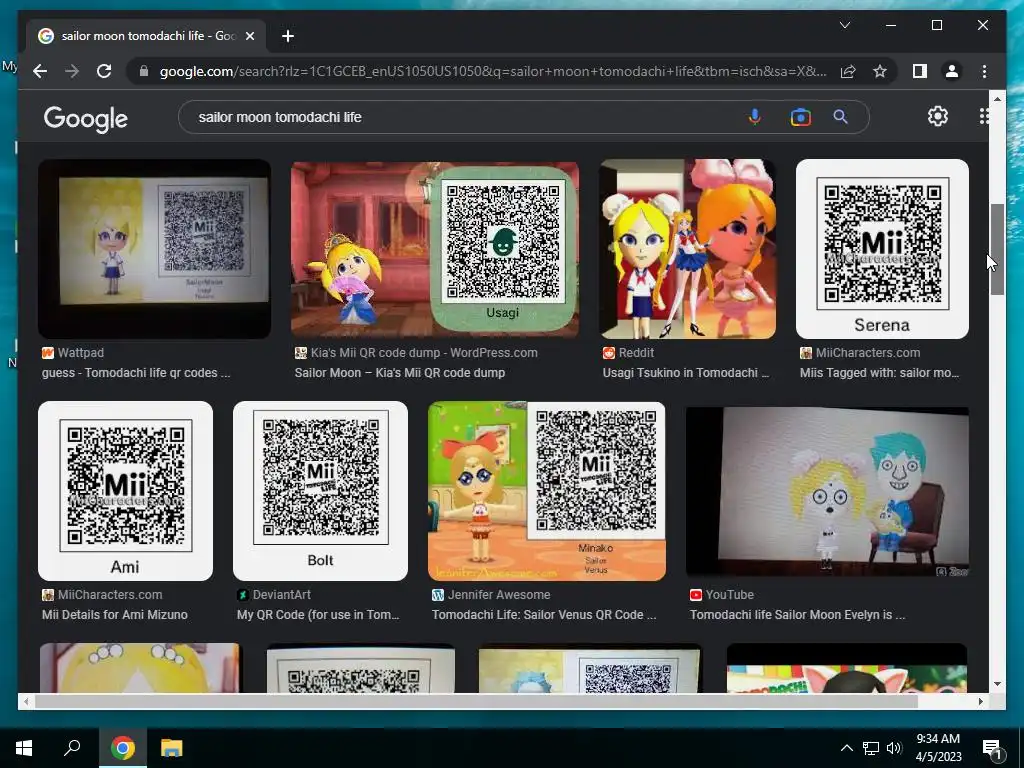This screenshot has width=1024, height=768.
Task: Open the volume control icon
Action: (x=894, y=748)
